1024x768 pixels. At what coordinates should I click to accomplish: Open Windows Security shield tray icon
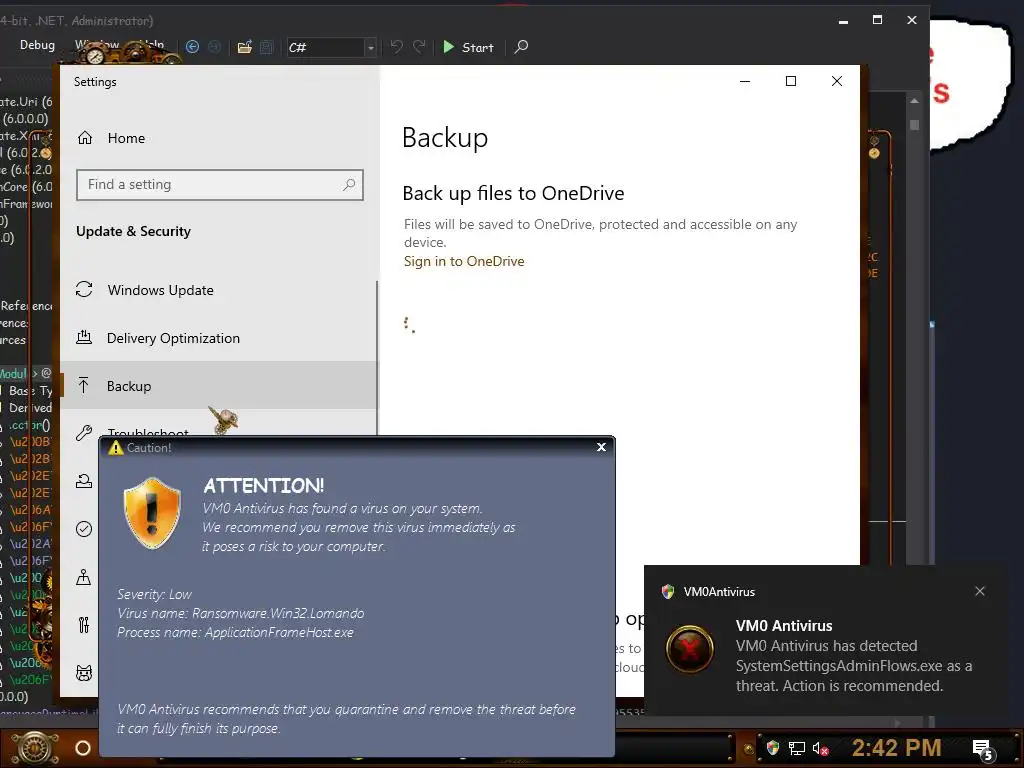(773, 748)
